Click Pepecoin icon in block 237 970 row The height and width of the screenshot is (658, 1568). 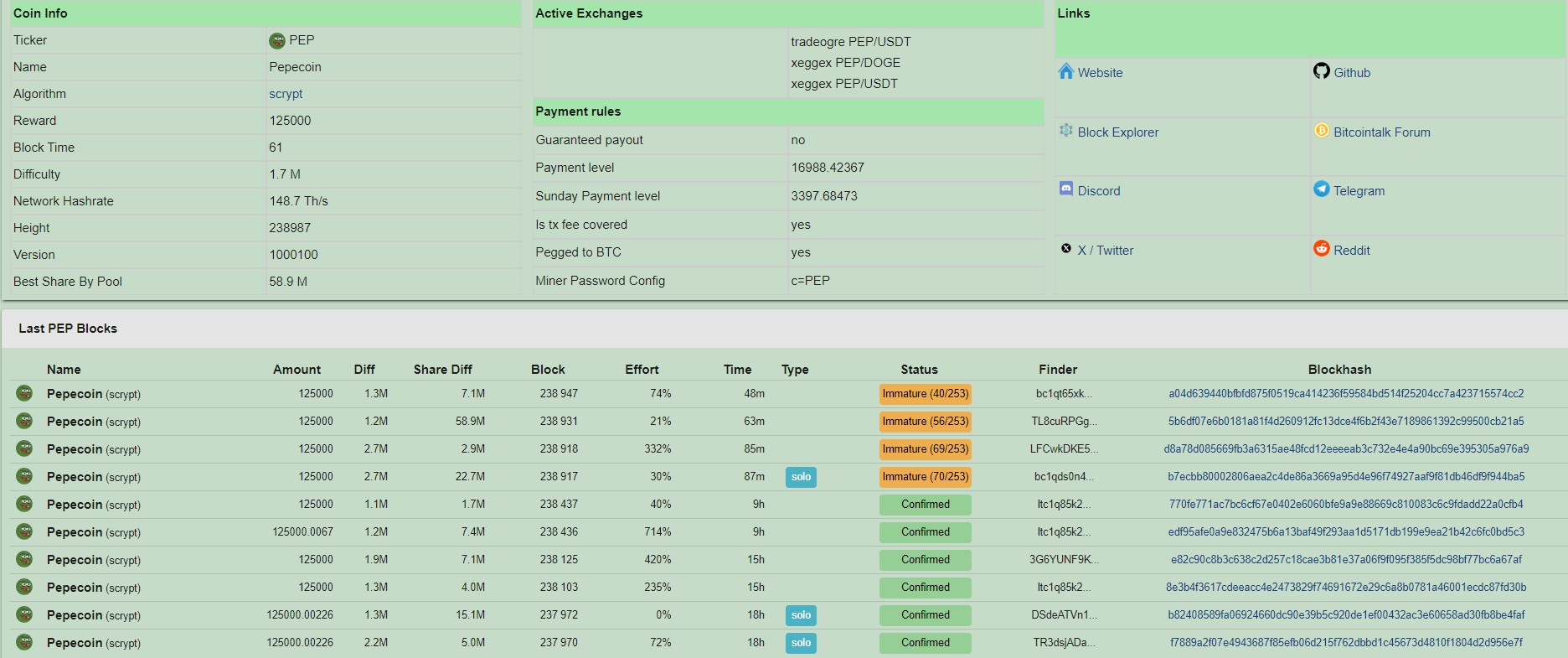[x=24, y=642]
